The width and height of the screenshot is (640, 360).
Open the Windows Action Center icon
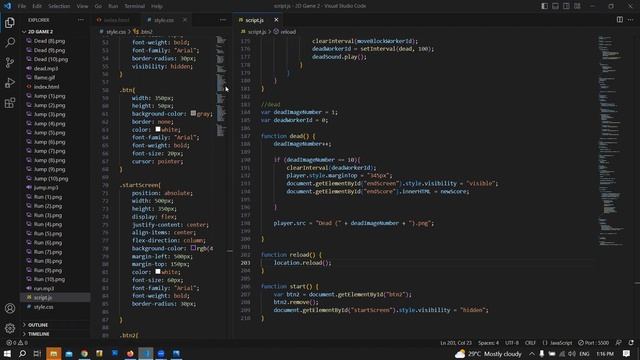[626, 353]
